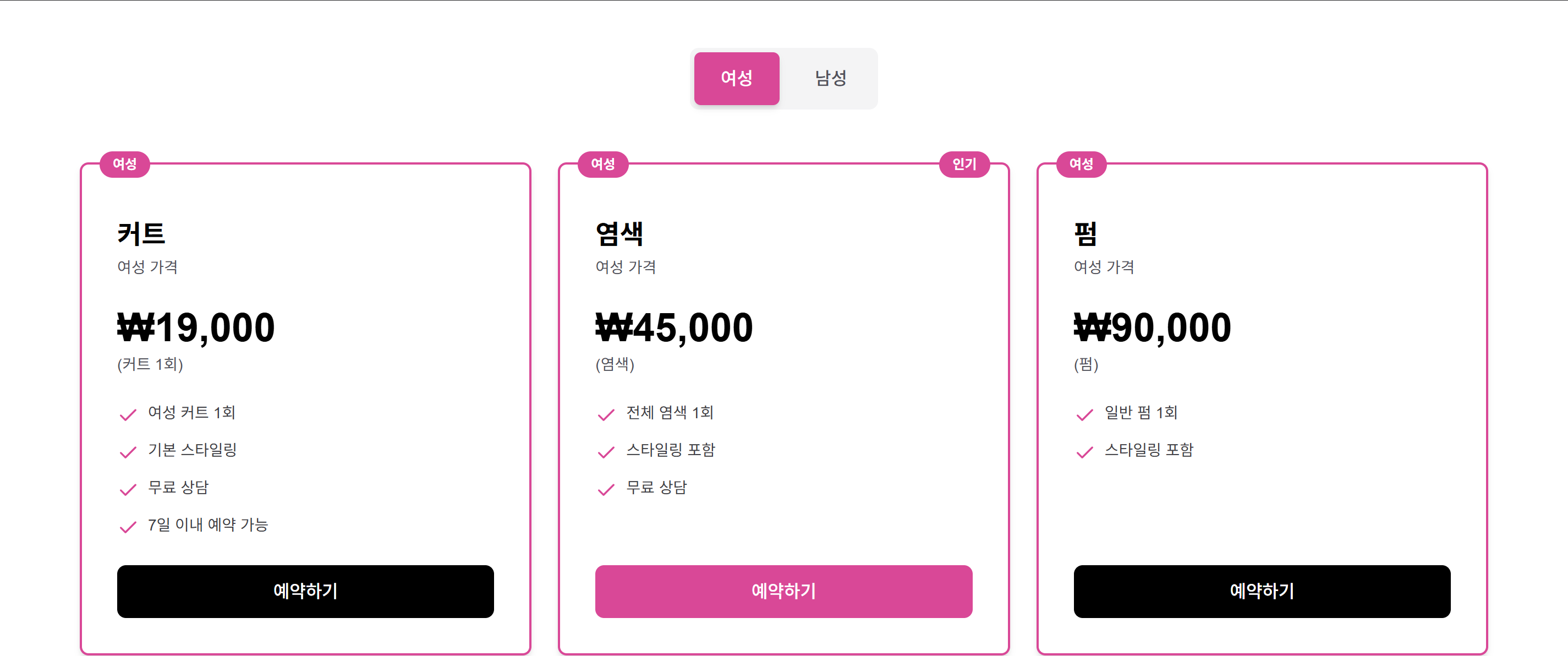
Task: Click the 펌 card title
Action: (x=1085, y=234)
